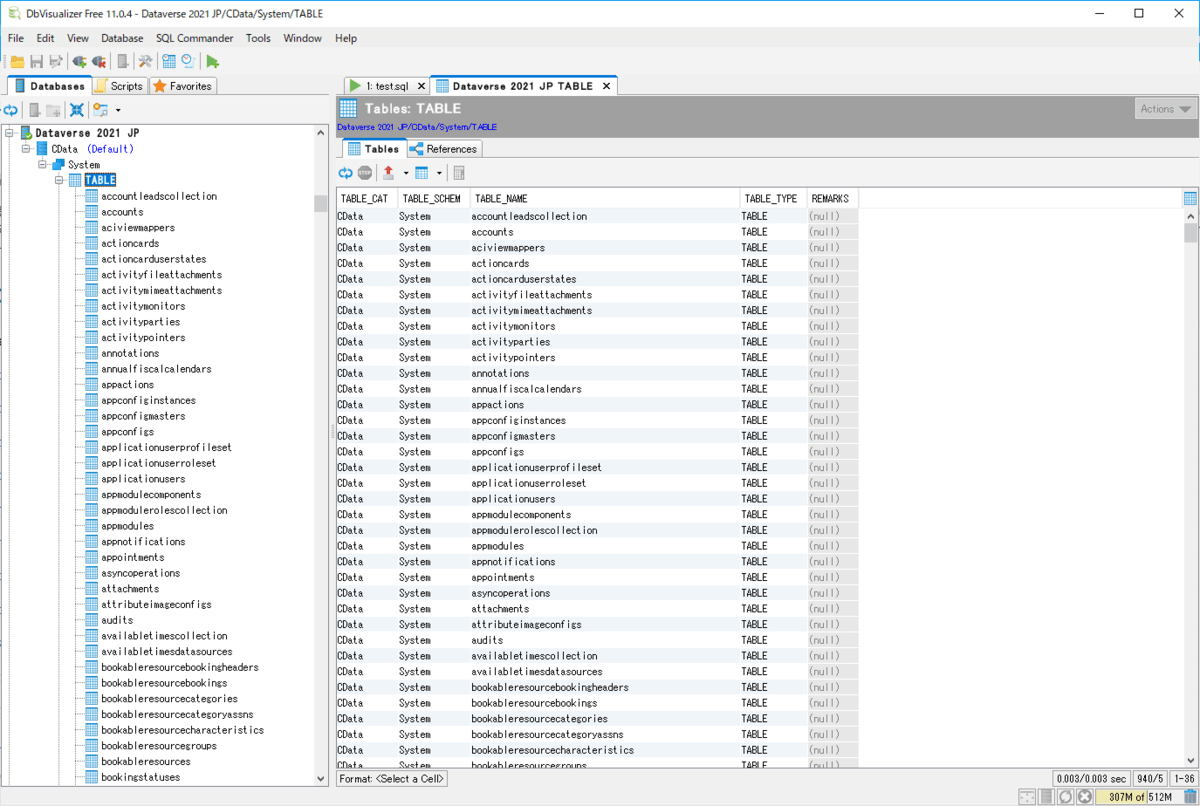Open the Actions dropdown button
The width and height of the screenshot is (1200, 806).
1165,109
